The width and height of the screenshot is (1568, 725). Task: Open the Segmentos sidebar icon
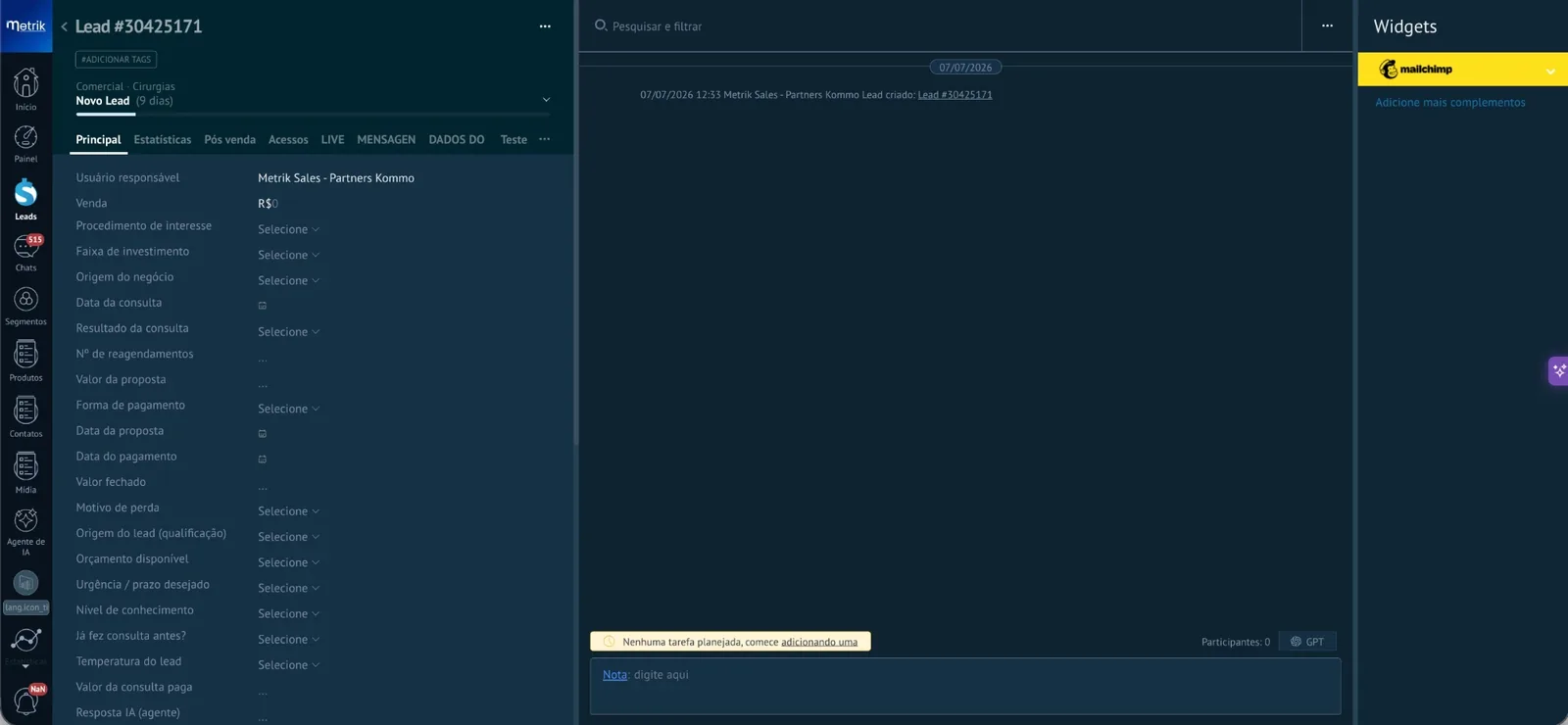click(x=25, y=306)
